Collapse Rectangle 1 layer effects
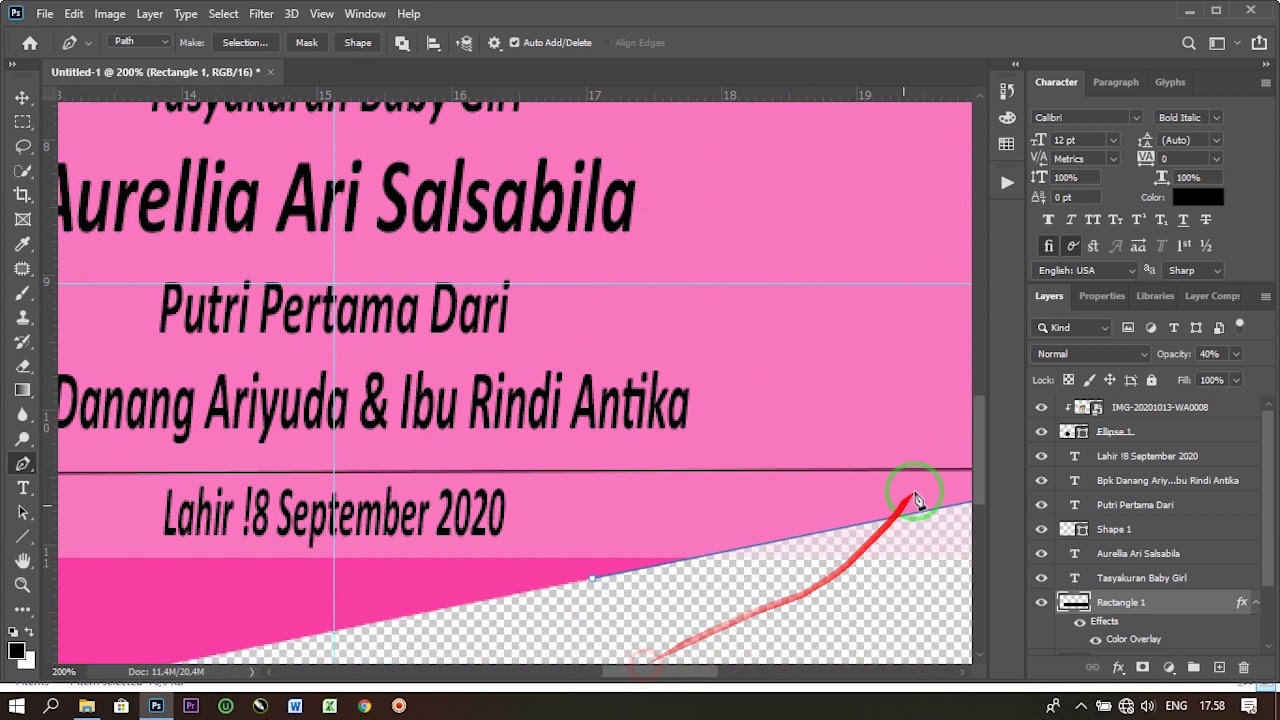The width and height of the screenshot is (1280, 720). click(x=1256, y=602)
